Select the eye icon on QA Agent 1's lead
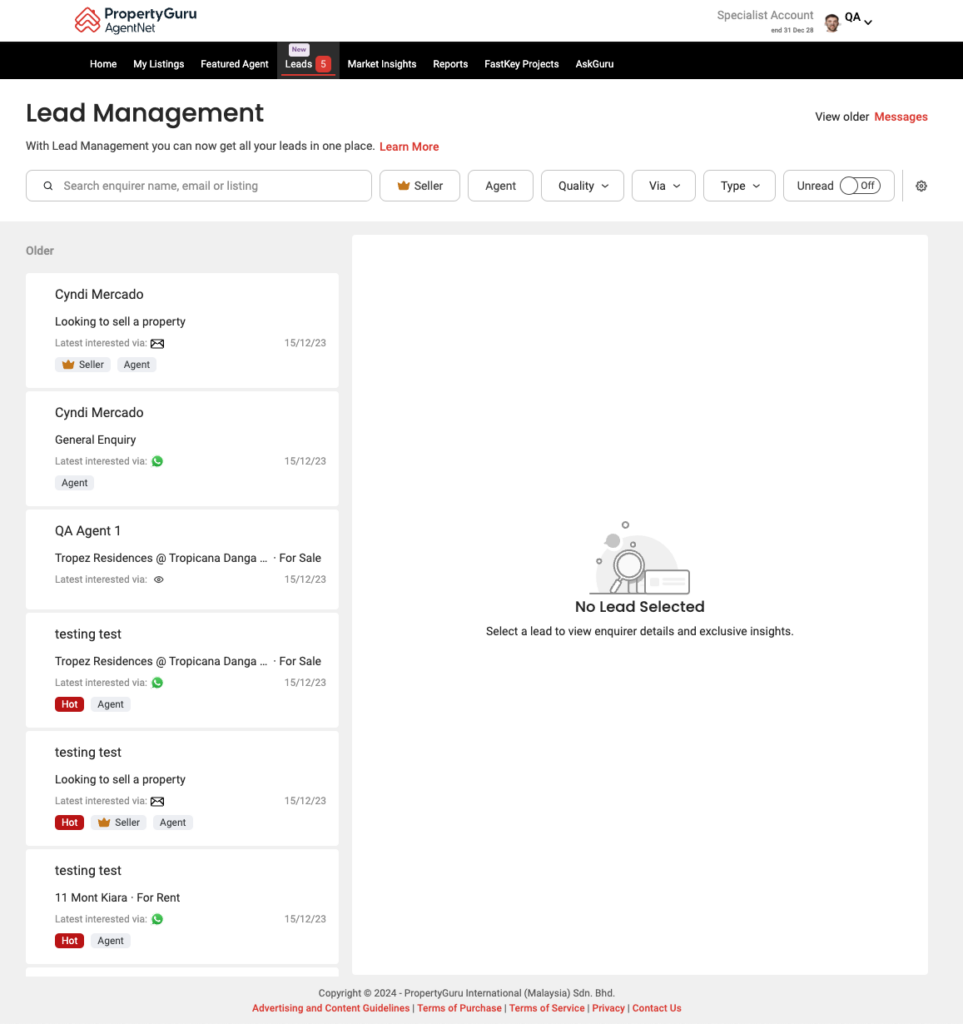Screen dimensions: 963x1024 coord(157,579)
